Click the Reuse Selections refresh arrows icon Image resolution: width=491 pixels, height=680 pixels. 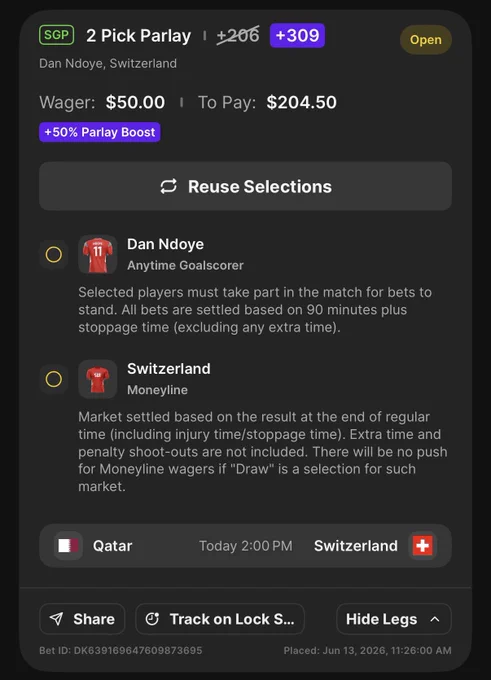(168, 186)
